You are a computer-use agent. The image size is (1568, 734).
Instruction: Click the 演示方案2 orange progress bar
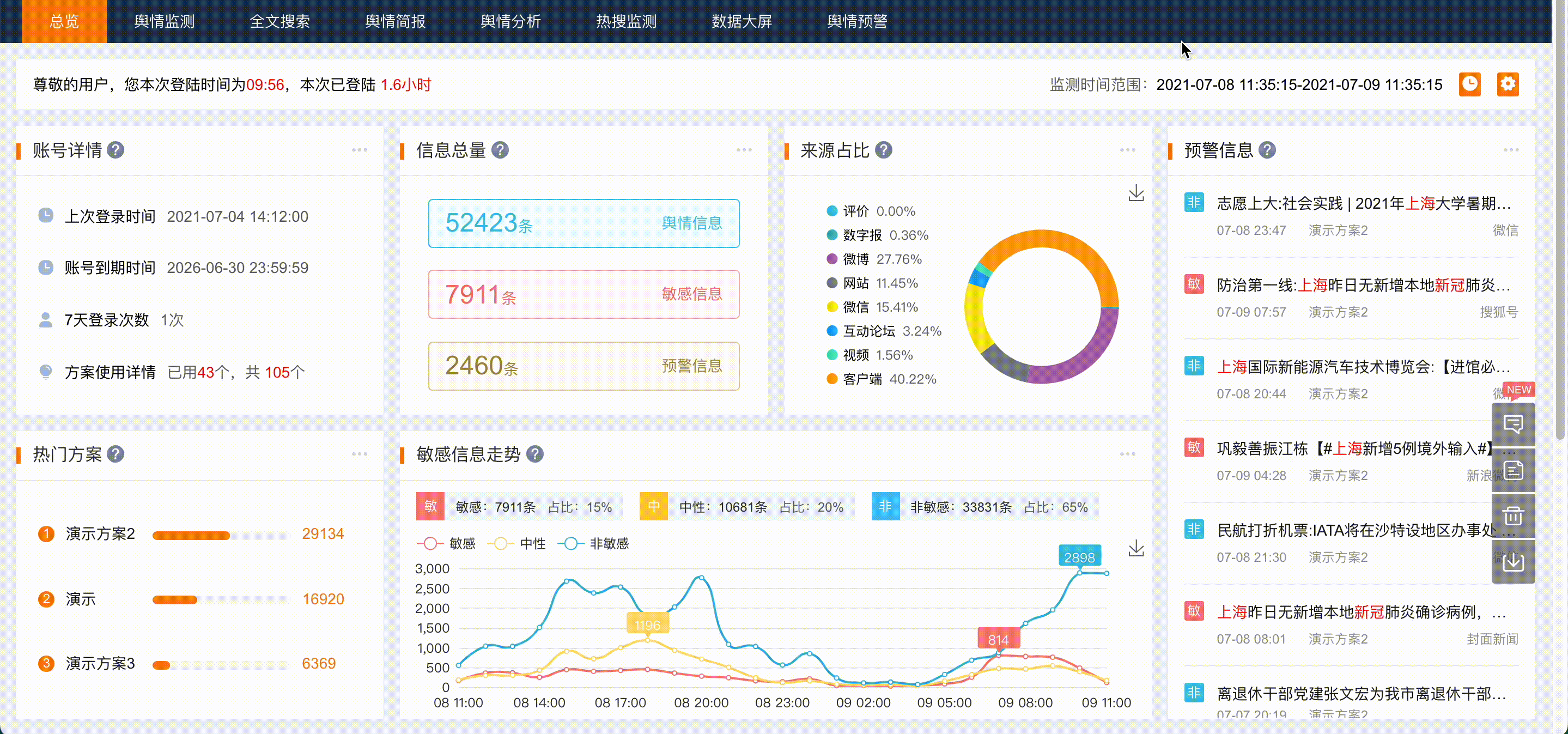click(x=191, y=536)
